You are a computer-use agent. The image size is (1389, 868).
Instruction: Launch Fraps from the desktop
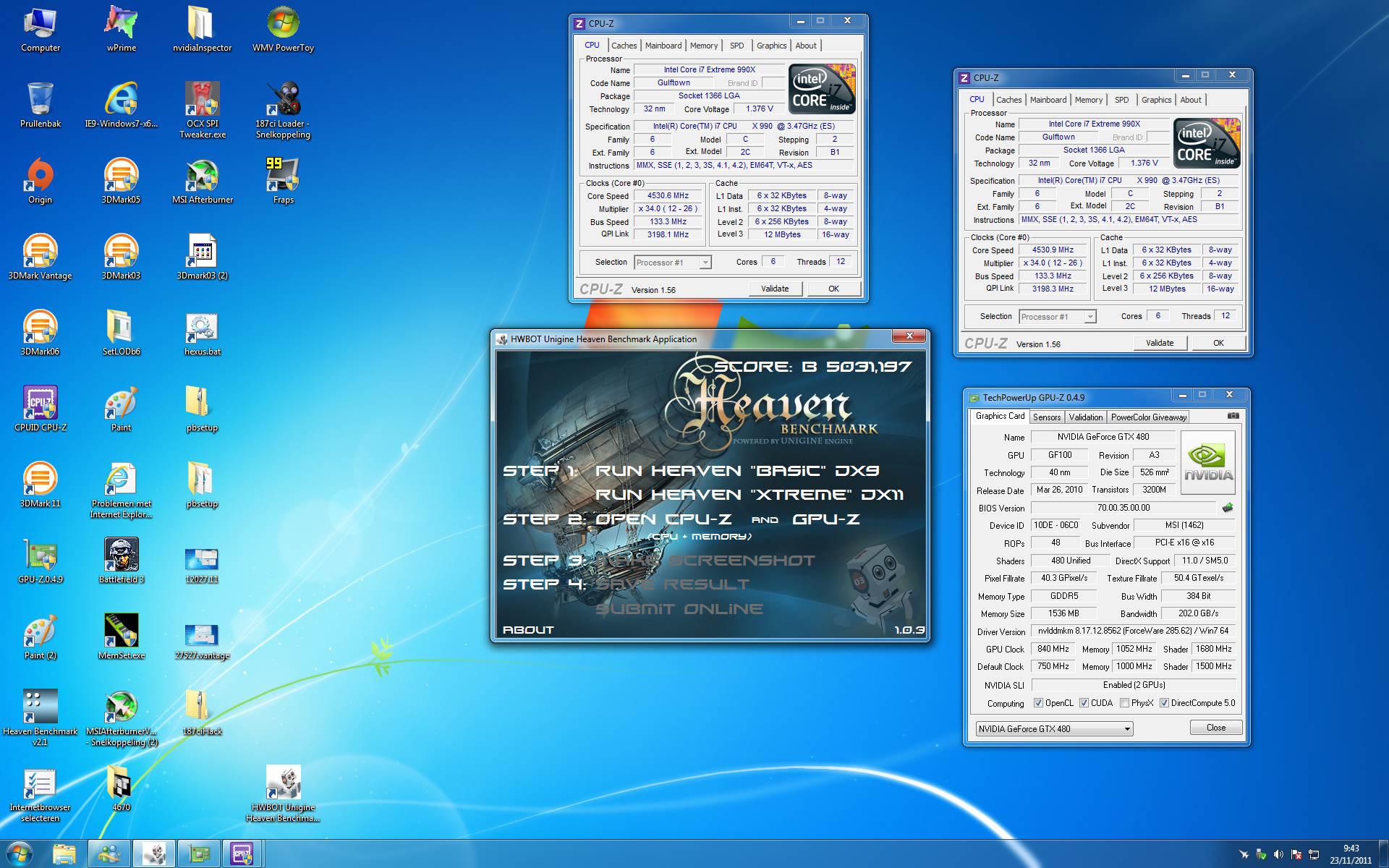[x=283, y=181]
